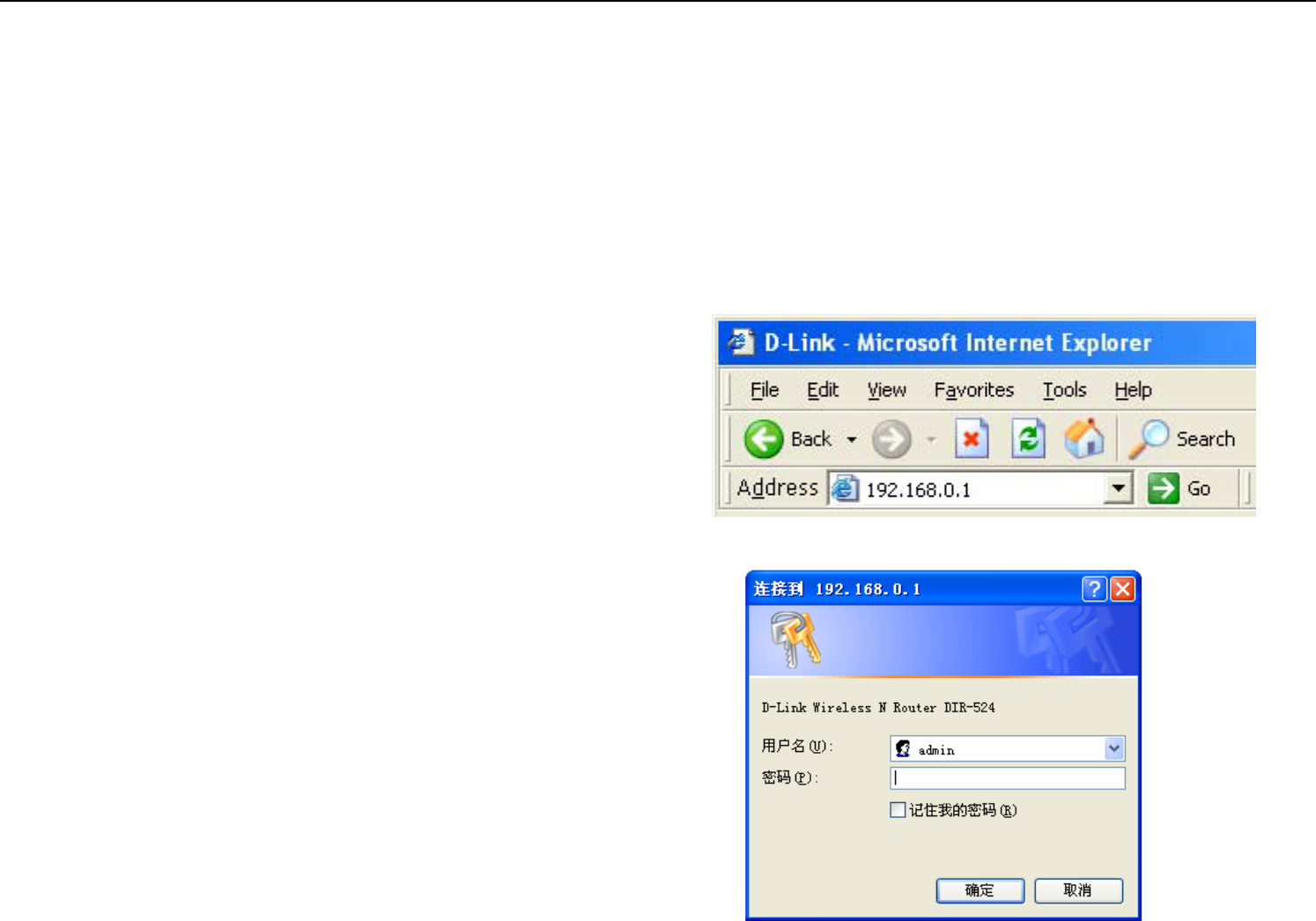Close the 192.168.0.1 login dialog

1122,589
